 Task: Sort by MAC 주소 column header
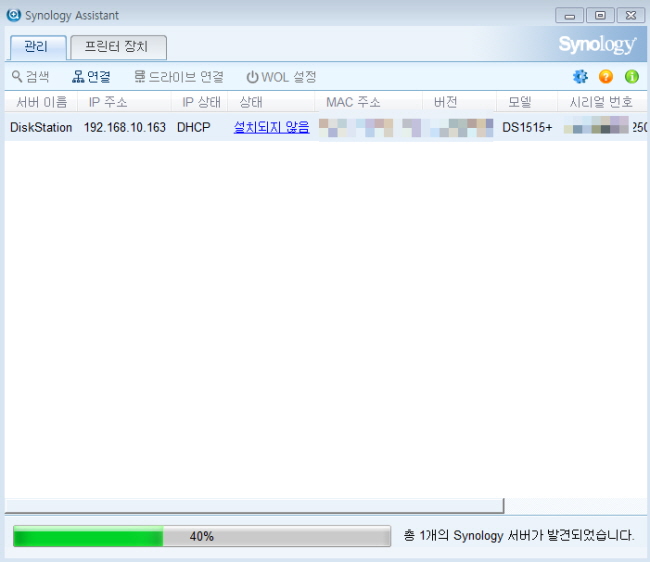pos(369,102)
